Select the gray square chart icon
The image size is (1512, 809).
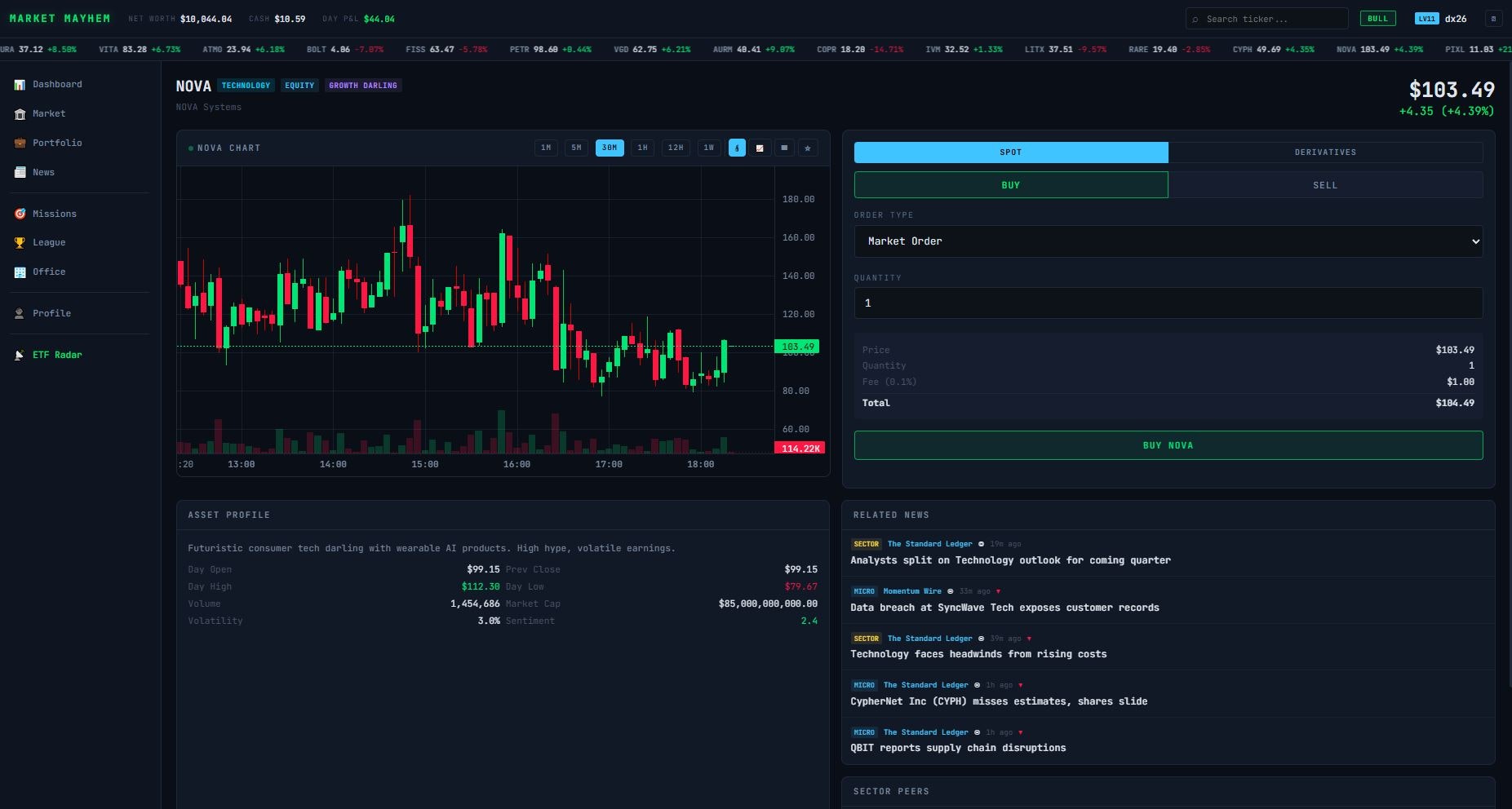click(x=784, y=148)
